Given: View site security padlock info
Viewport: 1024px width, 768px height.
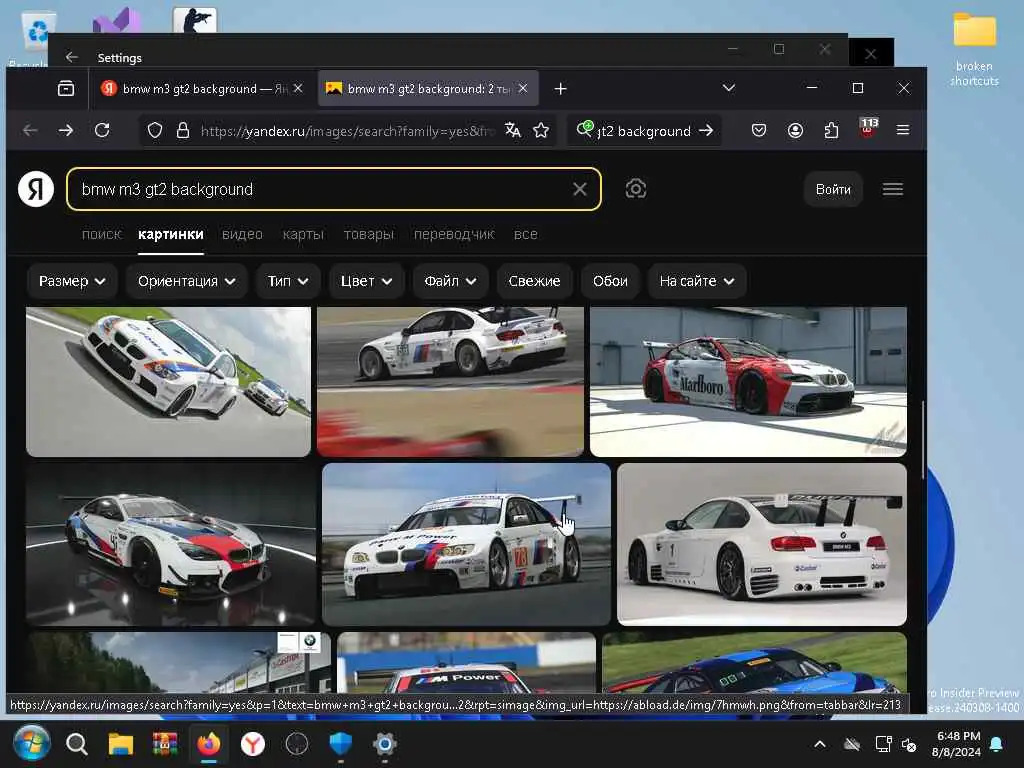Looking at the screenshot, I should 183,131.
